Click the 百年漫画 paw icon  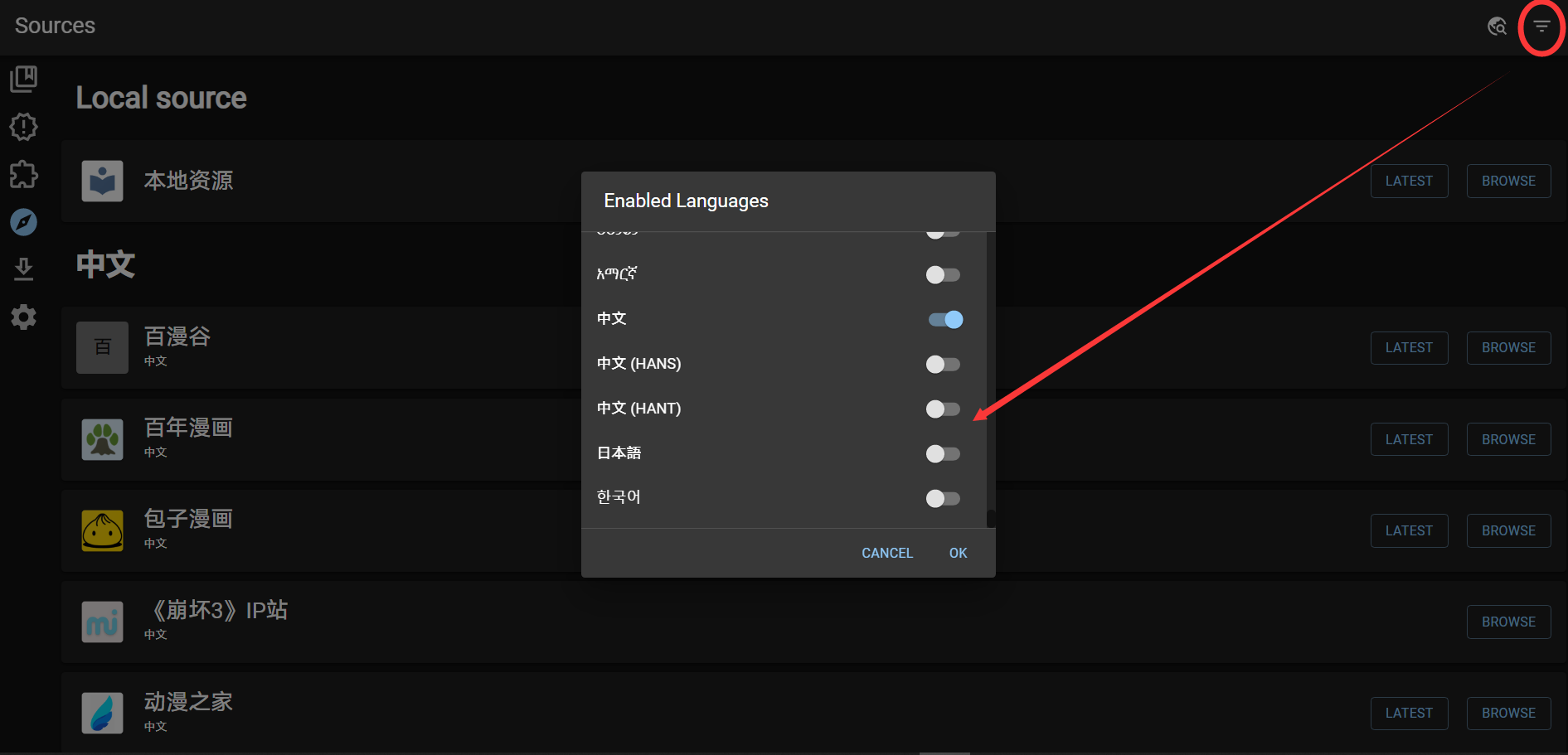coord(102,439)
